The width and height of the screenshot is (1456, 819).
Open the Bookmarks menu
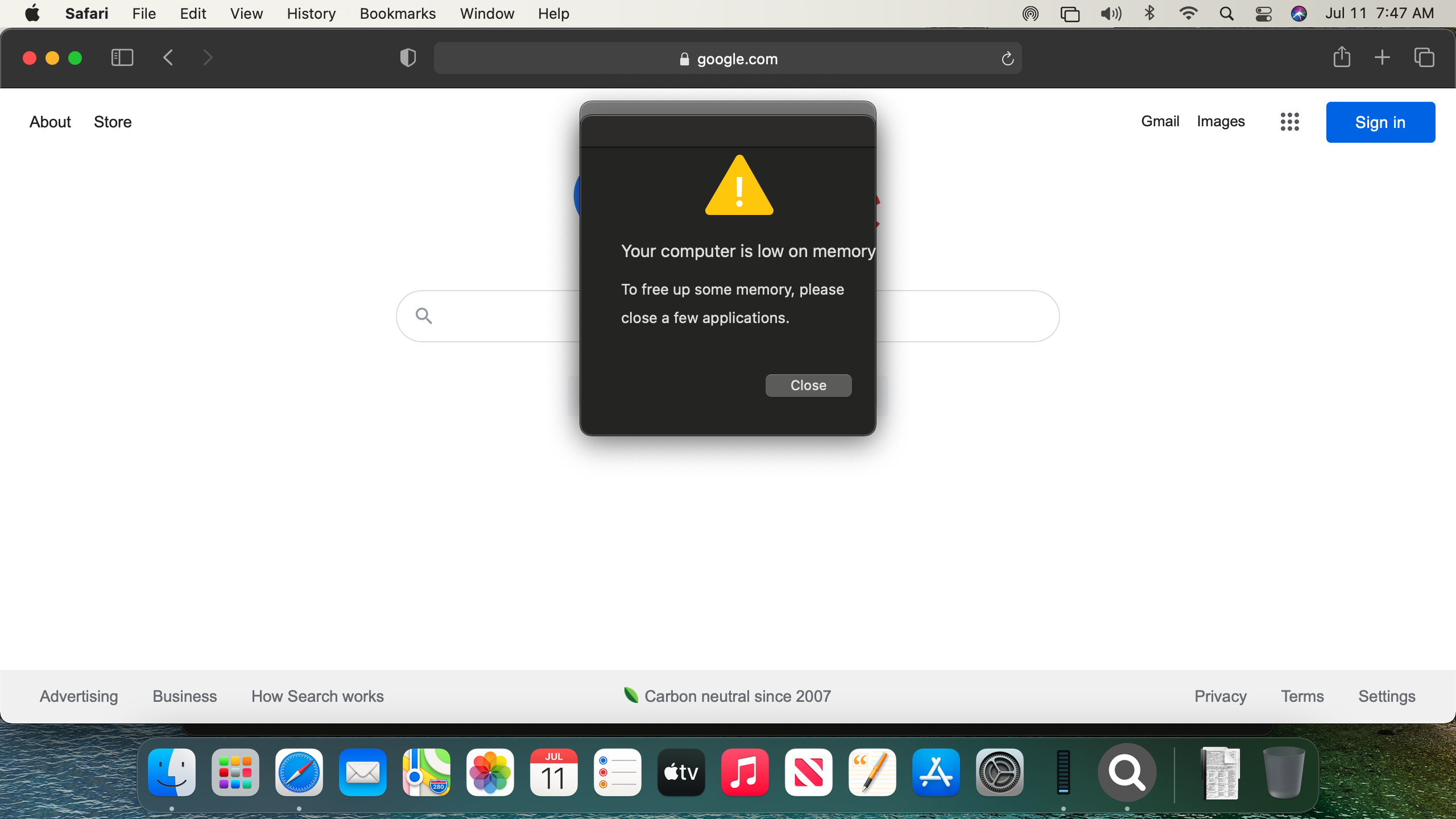point(397,13)
